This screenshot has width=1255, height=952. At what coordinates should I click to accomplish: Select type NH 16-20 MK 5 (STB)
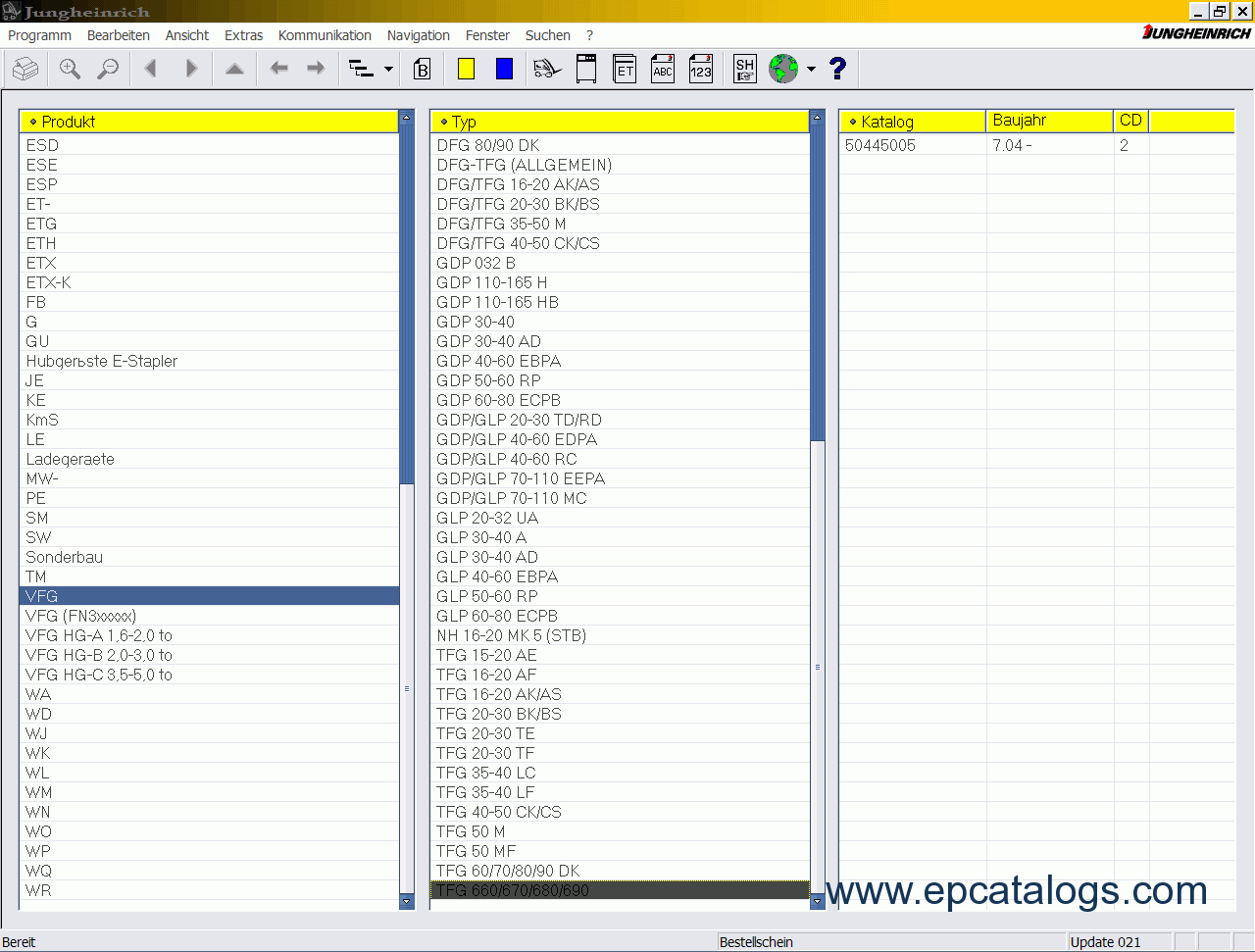coord(620,635)
